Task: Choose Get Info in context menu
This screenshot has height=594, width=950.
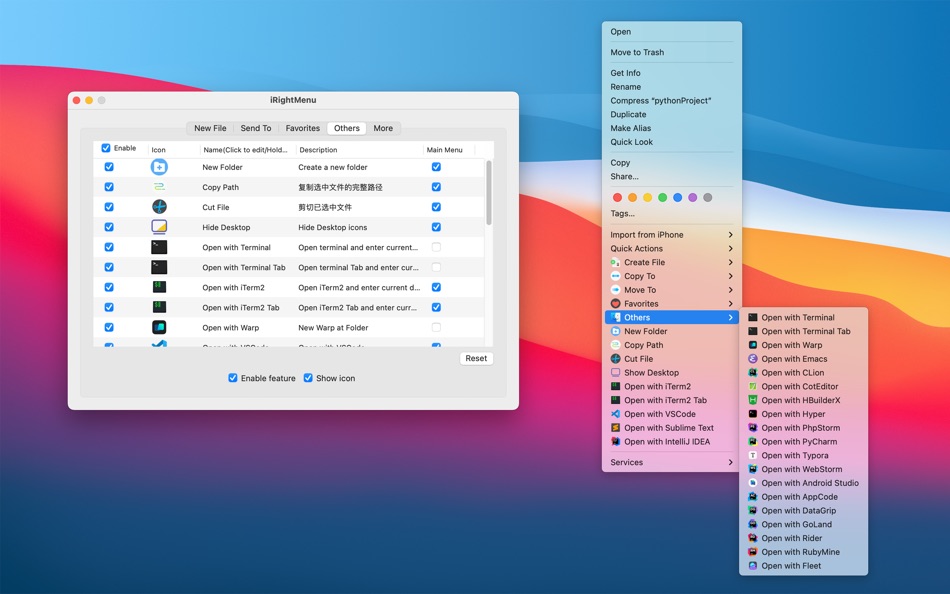Action: point(671,73)
